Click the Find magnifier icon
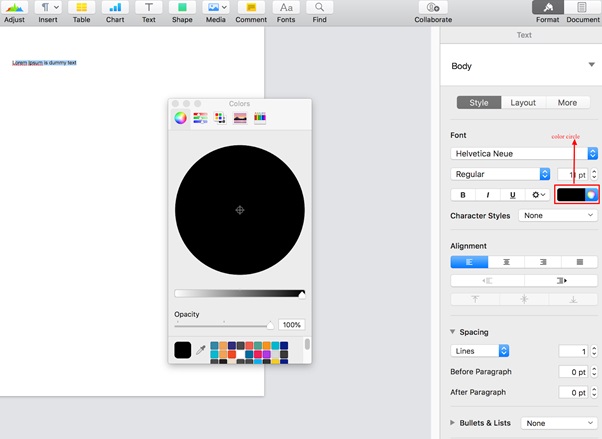The image size is (602, 439). [319, 7]
